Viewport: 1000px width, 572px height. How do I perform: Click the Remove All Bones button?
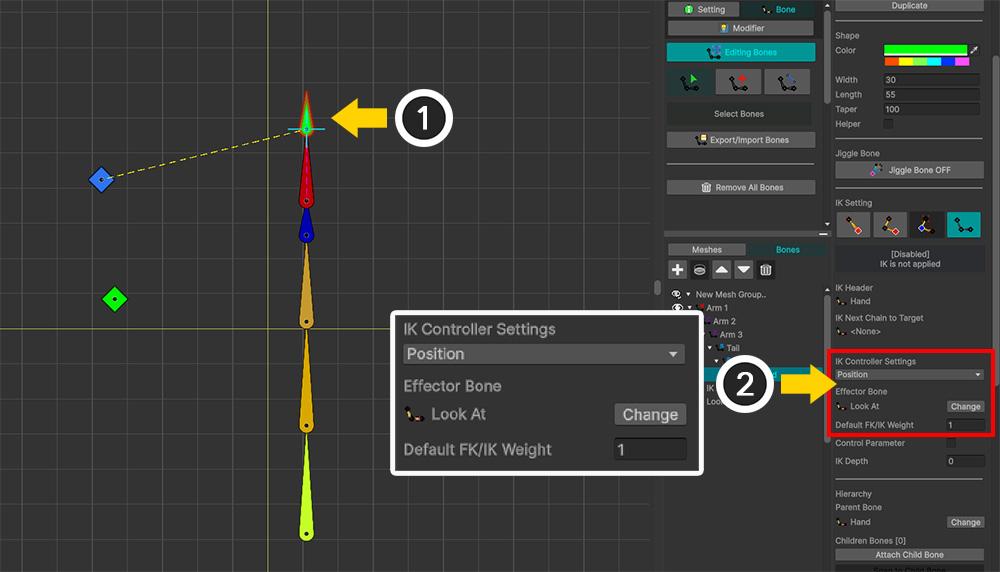(741, 187)
